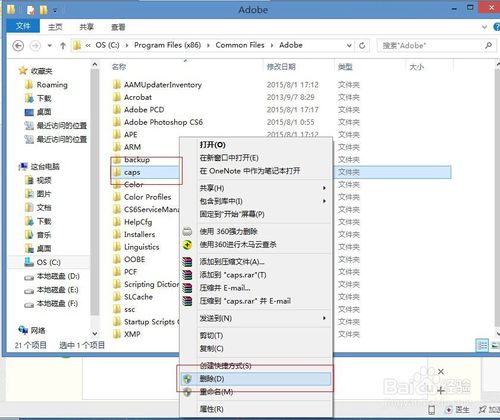Choose 压缩并 E-mail... entry
Screen dimensions: 500x420
tap(256, 288)
